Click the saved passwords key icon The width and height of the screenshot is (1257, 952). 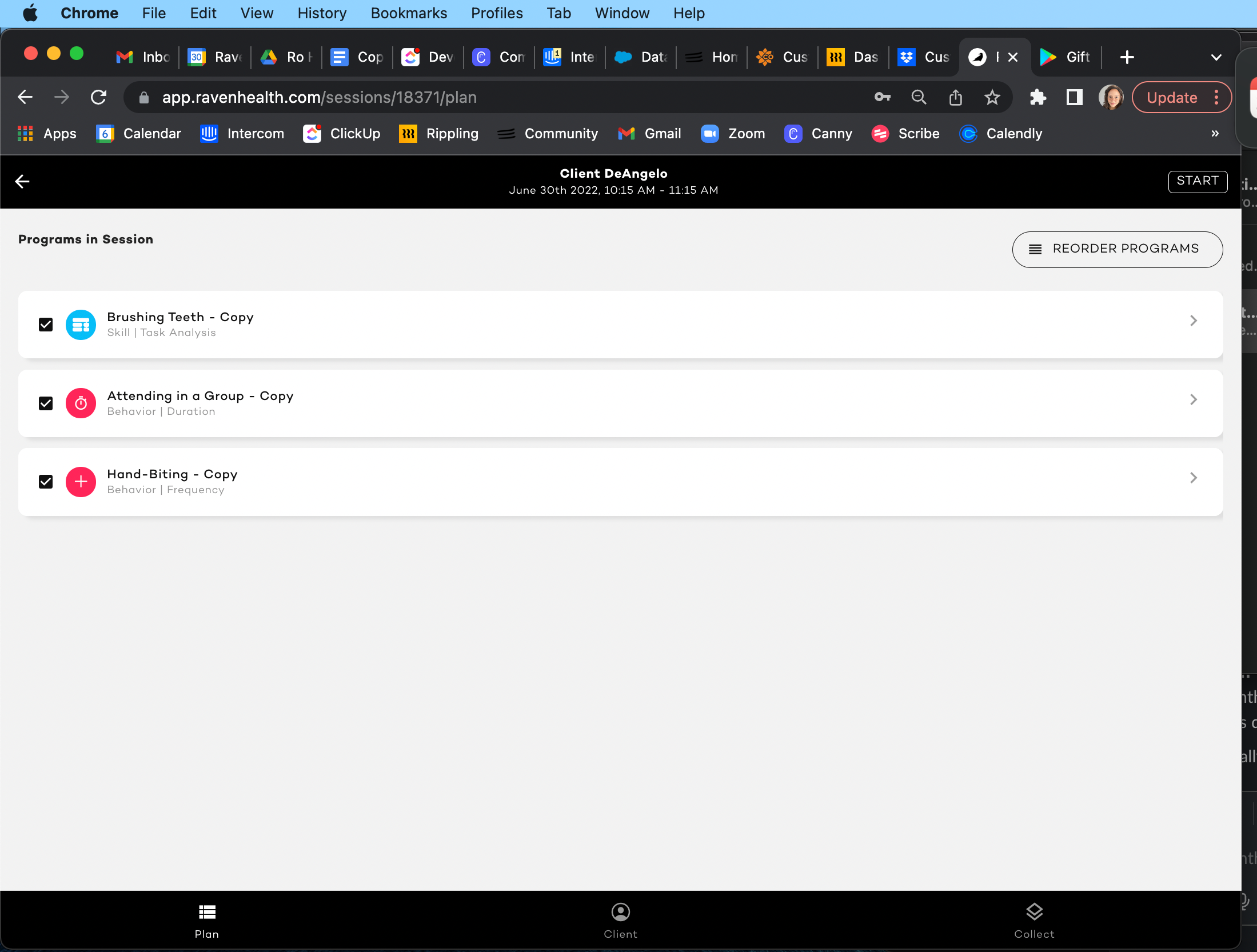point(883,97)
